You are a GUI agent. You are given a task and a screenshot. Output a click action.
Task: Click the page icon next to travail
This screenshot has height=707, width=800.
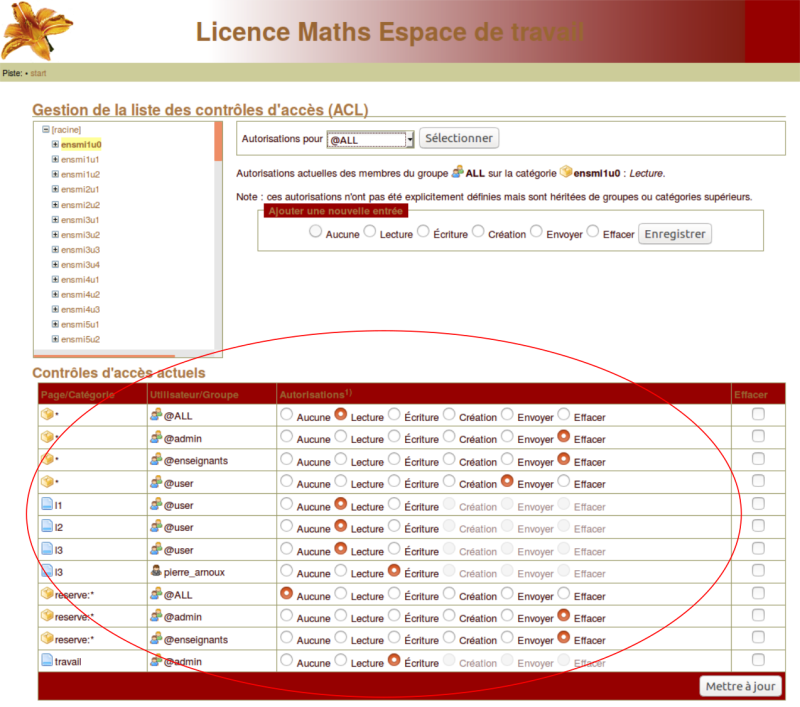pos(46,660)
